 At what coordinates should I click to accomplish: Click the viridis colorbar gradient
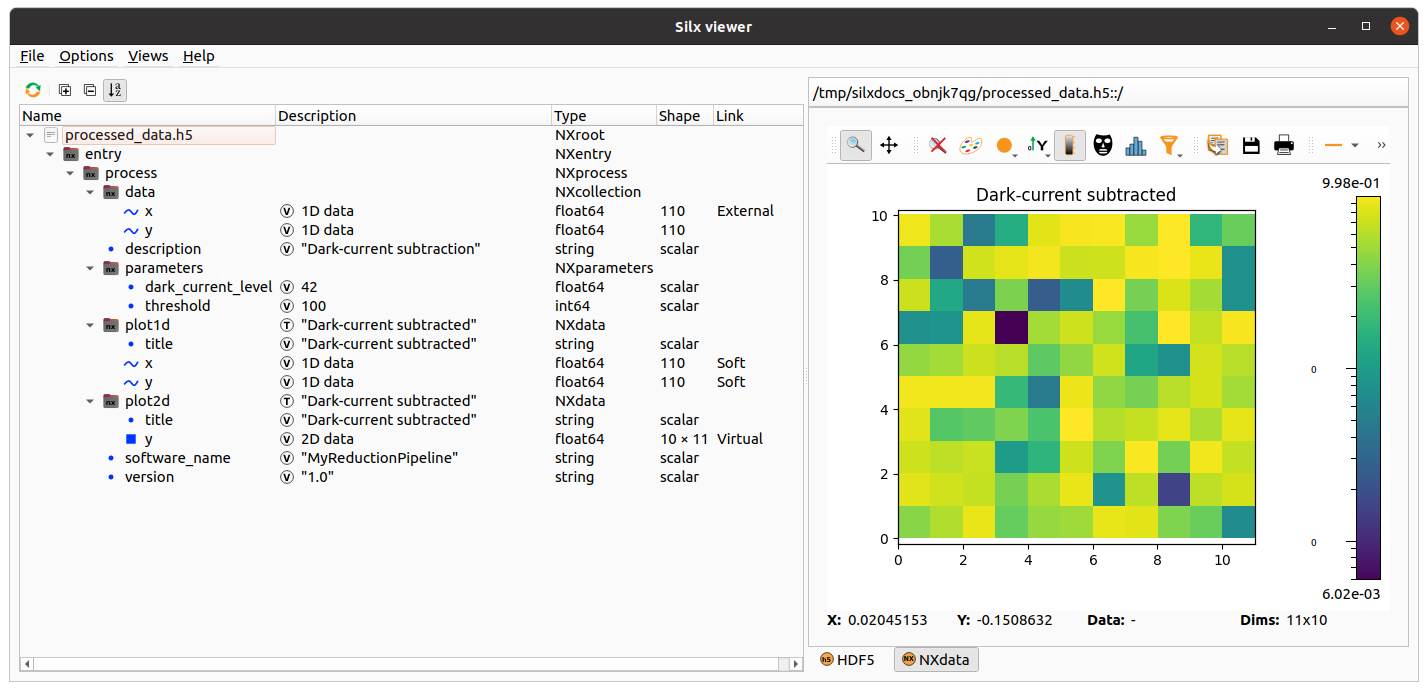[x=1368, y=388]
